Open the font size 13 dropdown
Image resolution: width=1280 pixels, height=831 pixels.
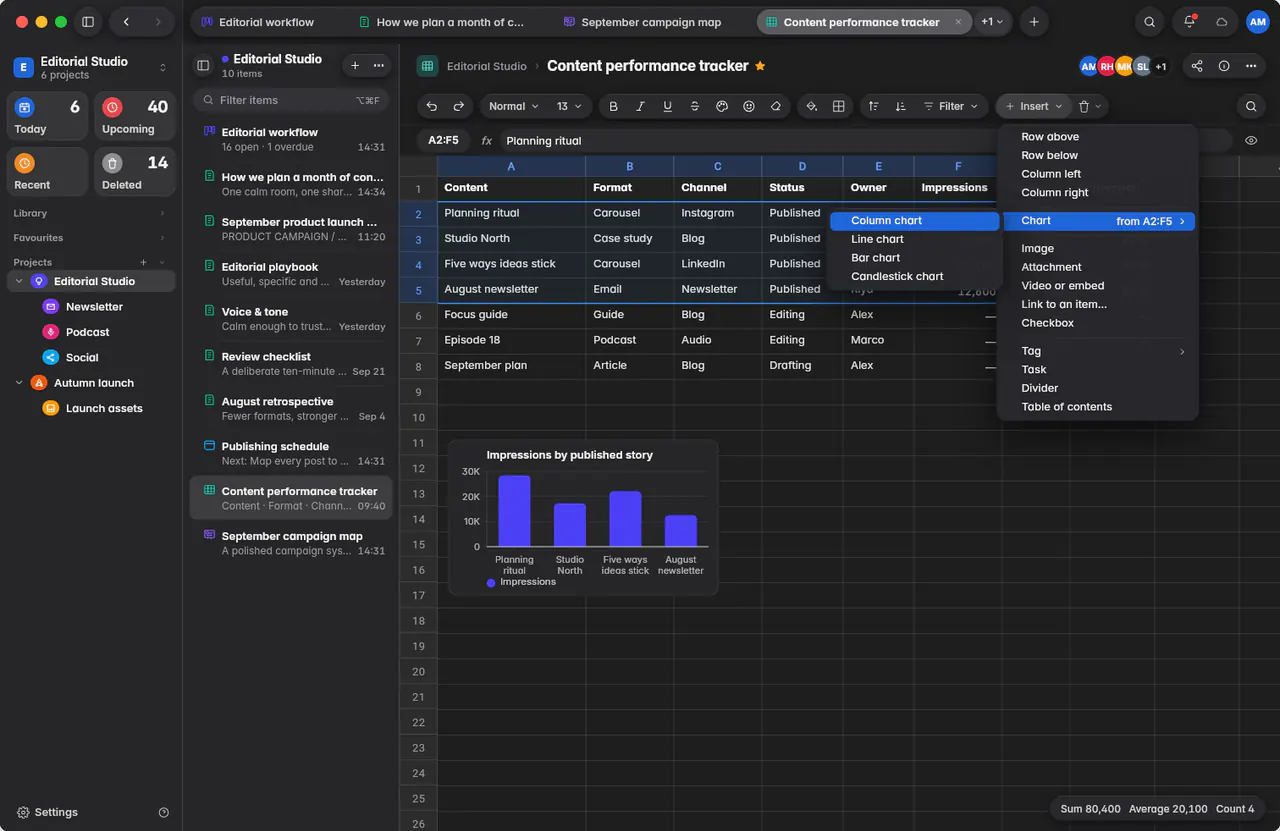tap(570, 106)
